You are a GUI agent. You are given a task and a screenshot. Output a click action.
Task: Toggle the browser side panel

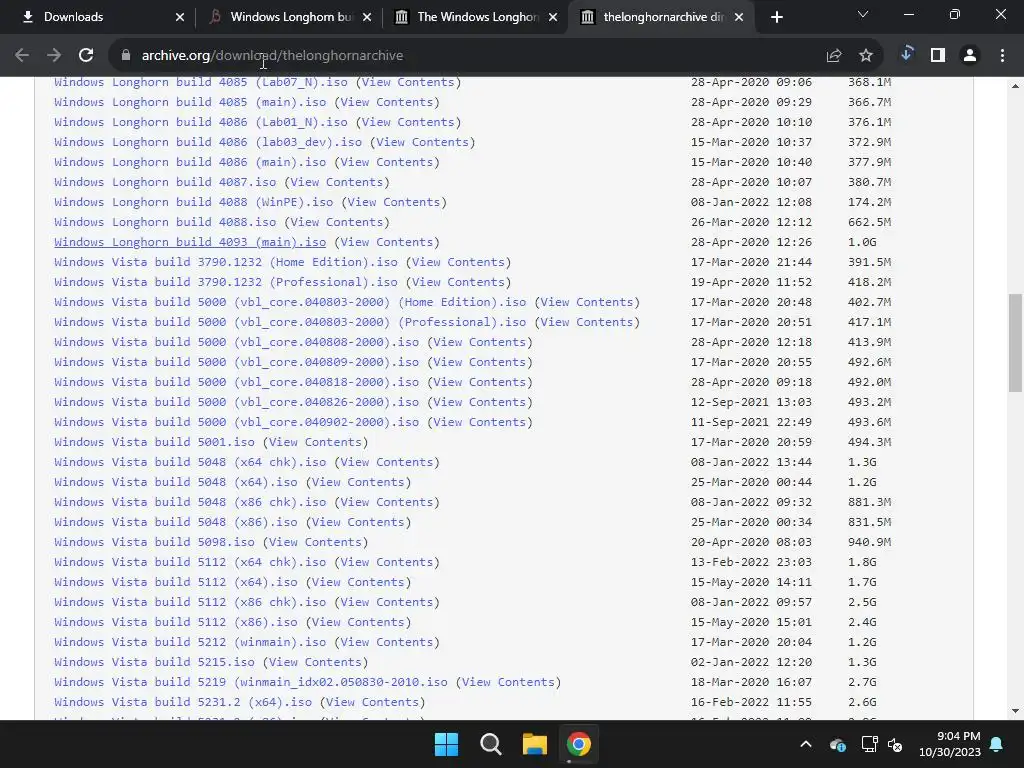938,56
